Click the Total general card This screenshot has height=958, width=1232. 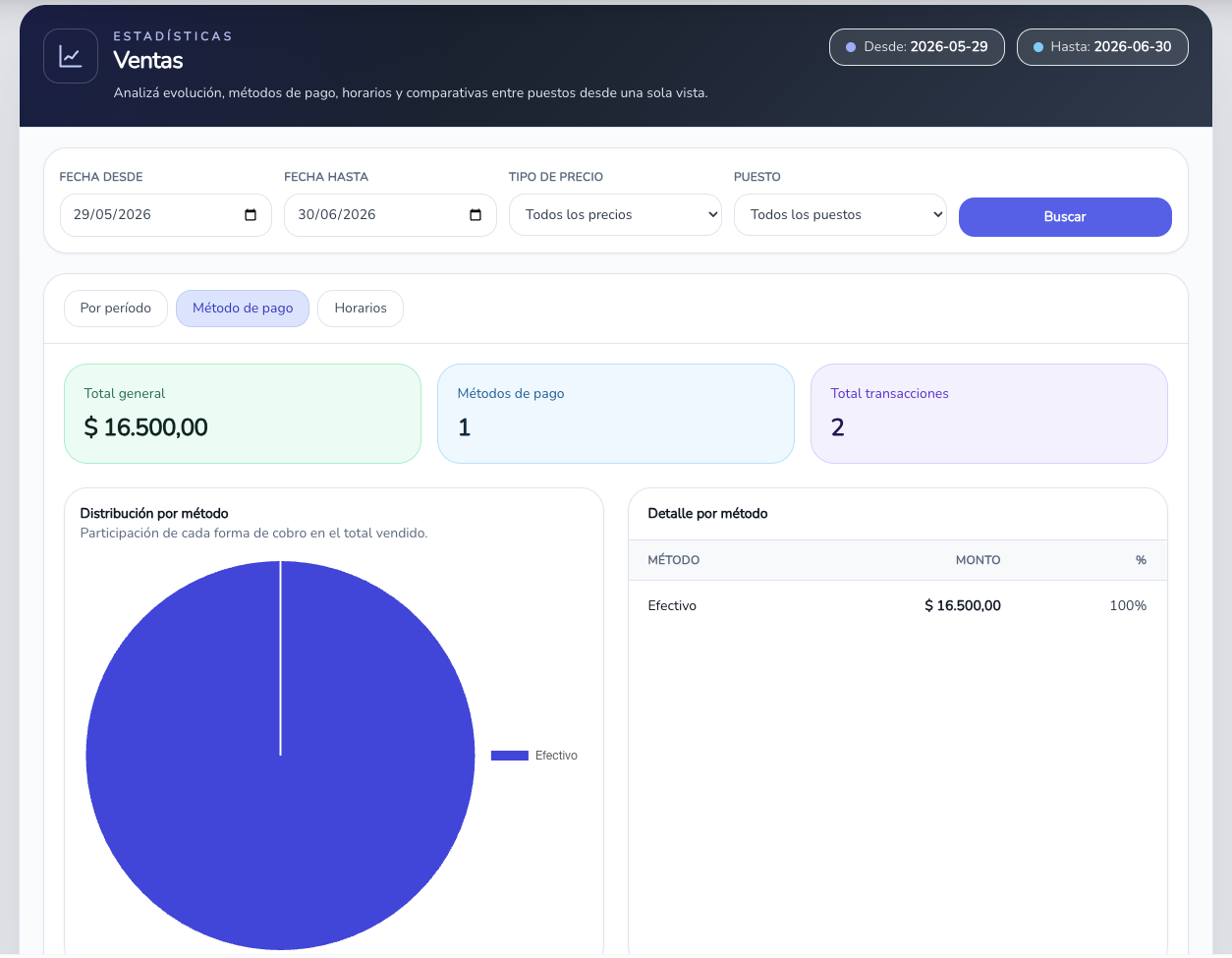coord(243,414)
